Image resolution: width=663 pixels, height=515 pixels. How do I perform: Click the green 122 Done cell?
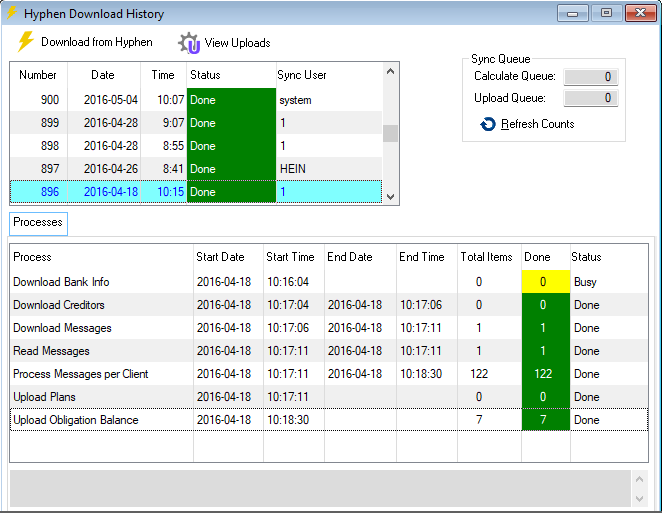546,374
